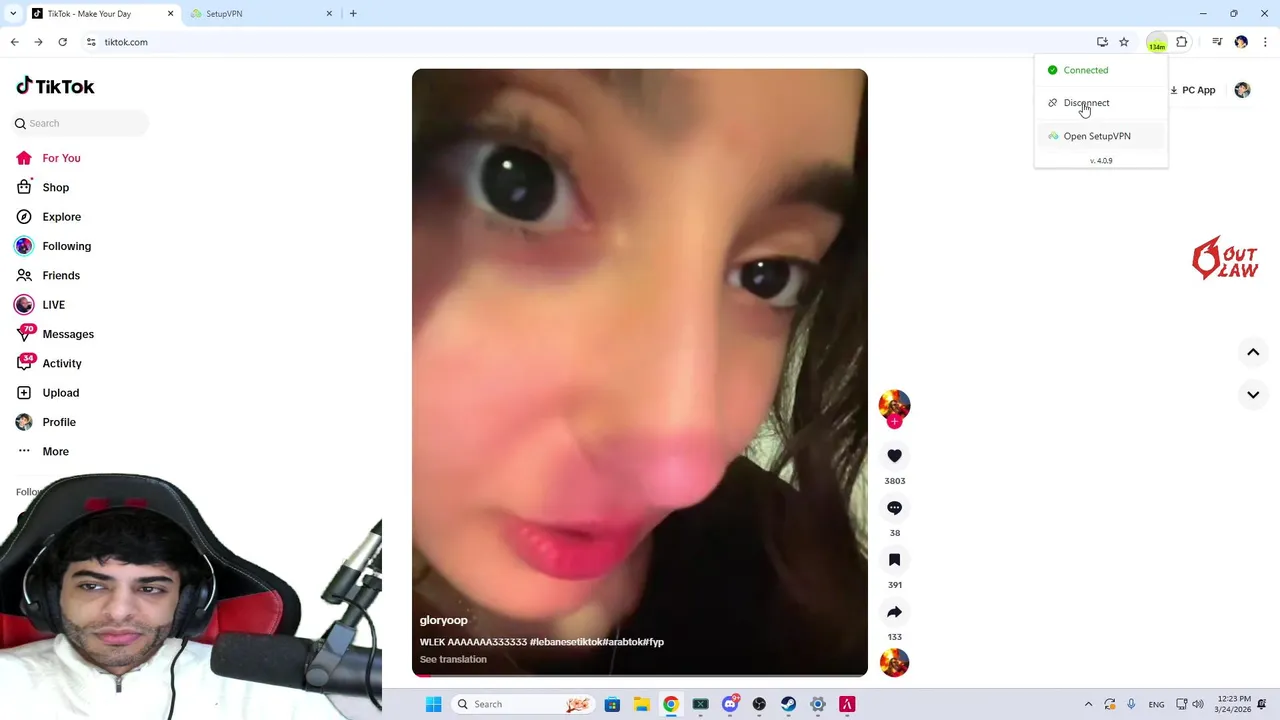Click the 3803 likes count
Screen dimensions: 1280x720
pyautogui.click(x=894, y=481)
